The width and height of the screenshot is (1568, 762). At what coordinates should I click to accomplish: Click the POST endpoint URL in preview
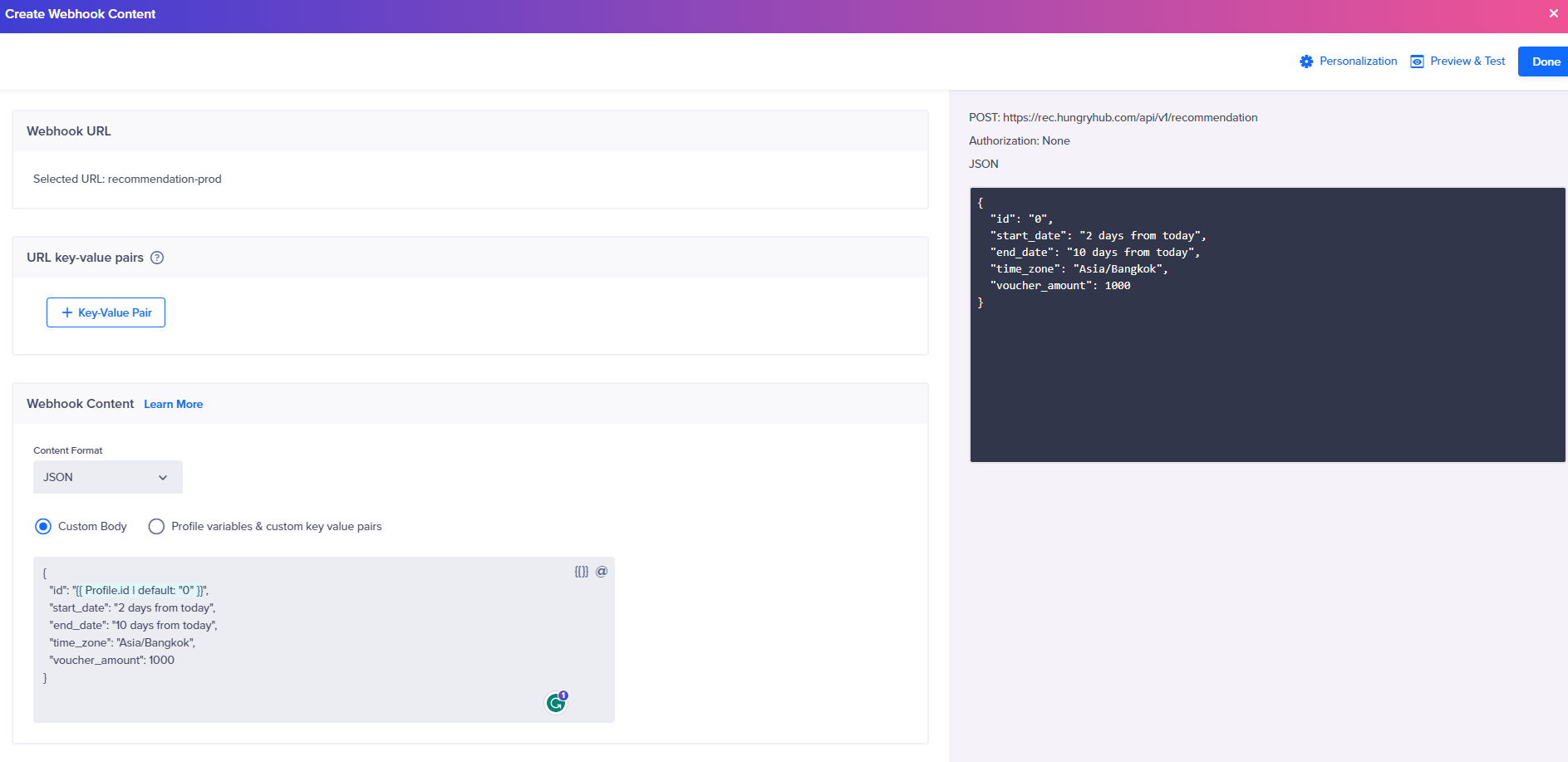(1129, 118)
